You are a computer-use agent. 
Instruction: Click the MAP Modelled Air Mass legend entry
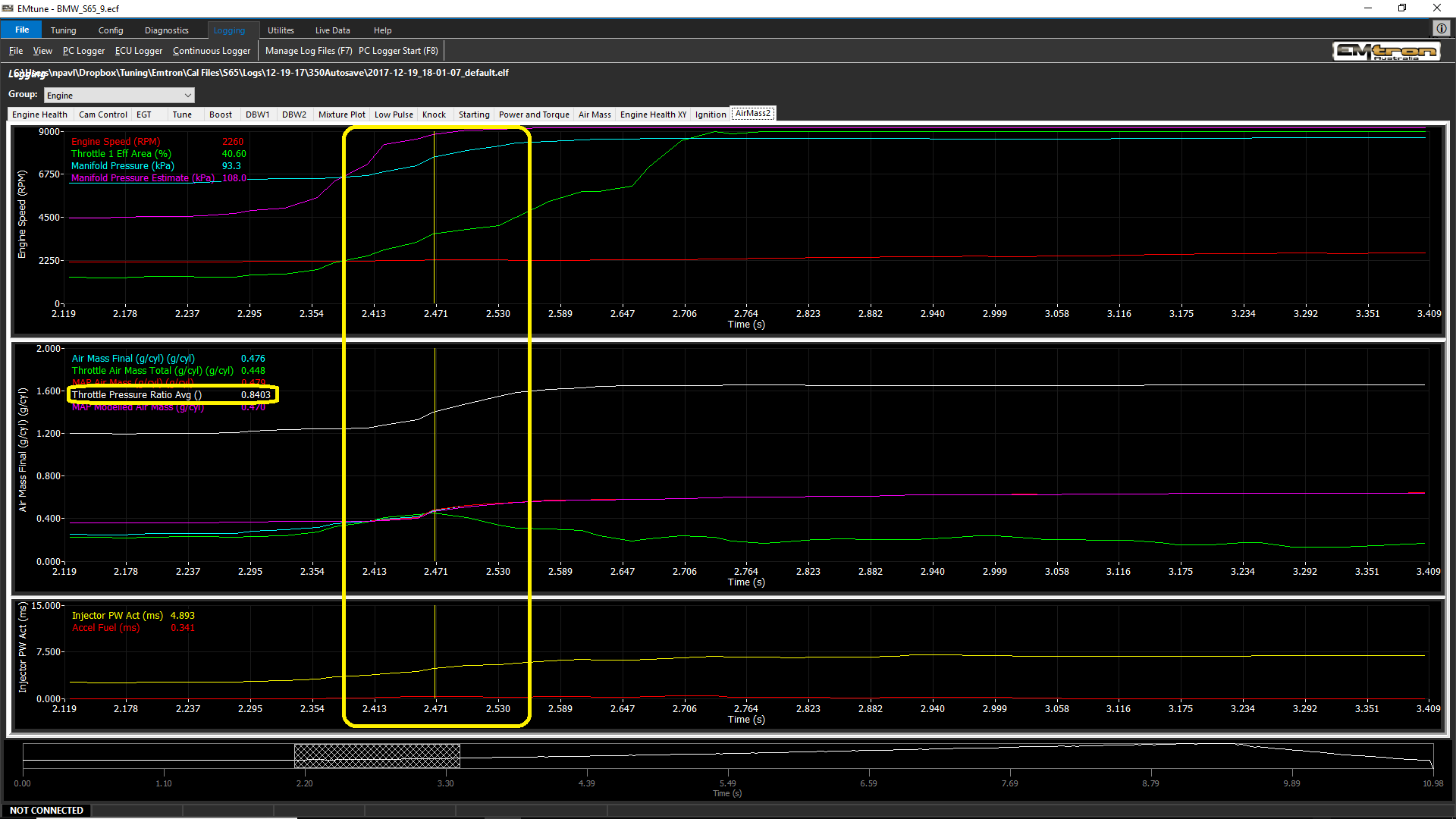138,407
